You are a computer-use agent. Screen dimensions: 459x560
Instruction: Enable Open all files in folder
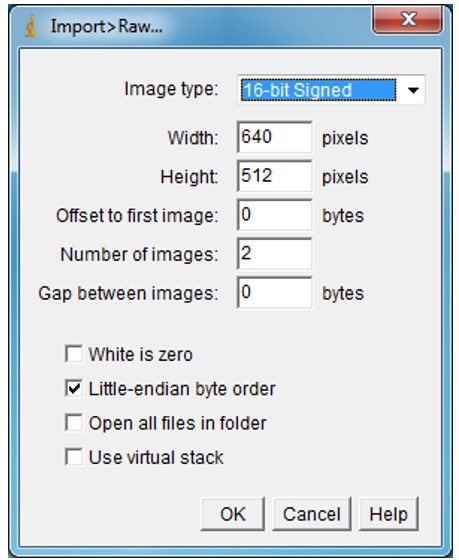[x=74, y=422]
